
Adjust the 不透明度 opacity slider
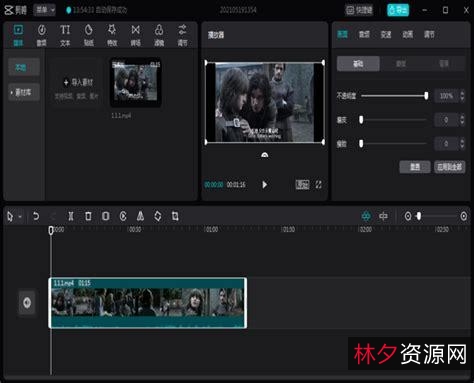[x=394, y=96]
